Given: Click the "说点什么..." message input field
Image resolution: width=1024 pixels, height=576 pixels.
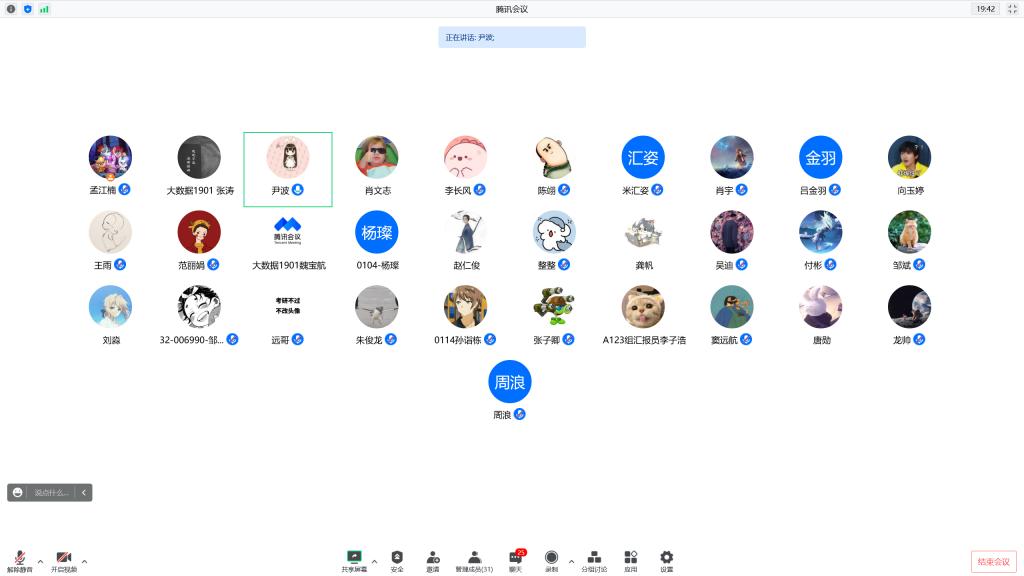Looking at the screenshot, I should 52,492.
